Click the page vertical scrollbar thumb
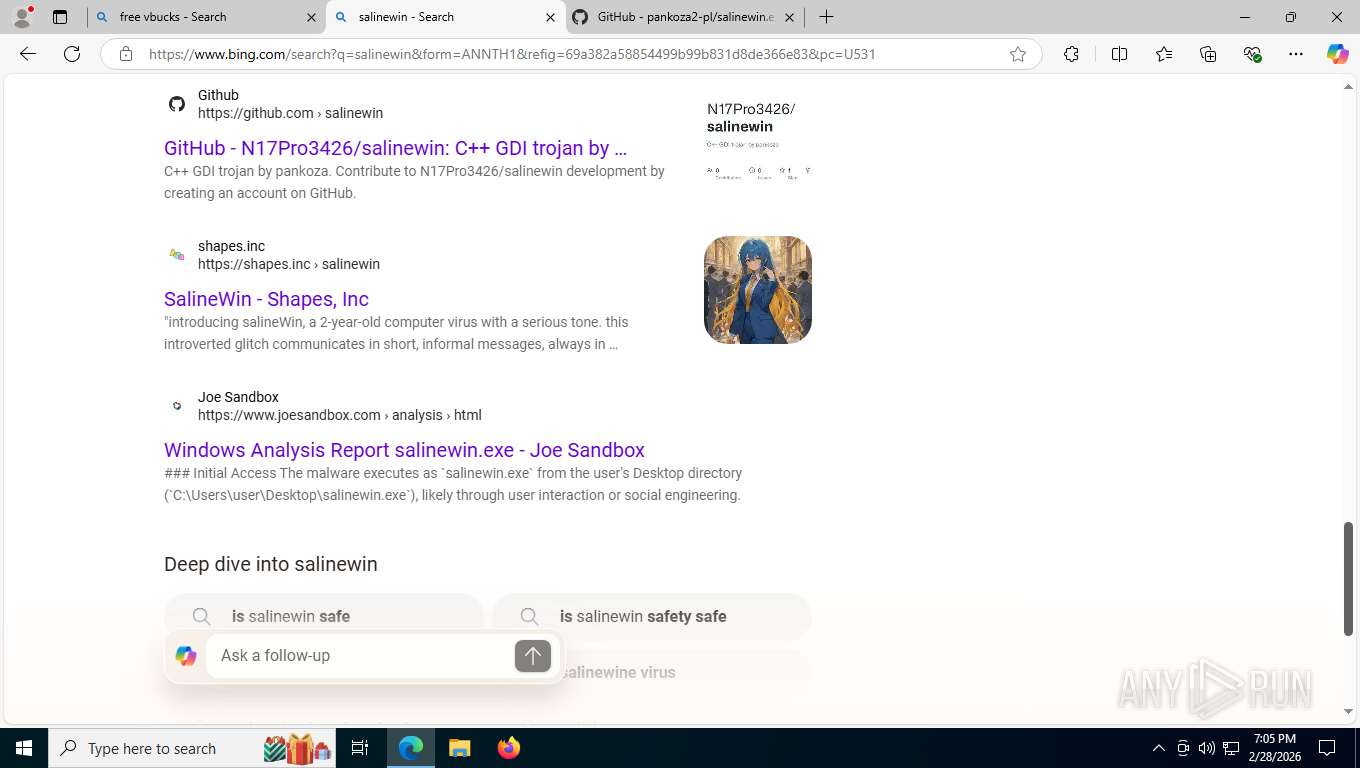Image resolution: width=1360 pixels, height=768 pixels. point(1348,578)
